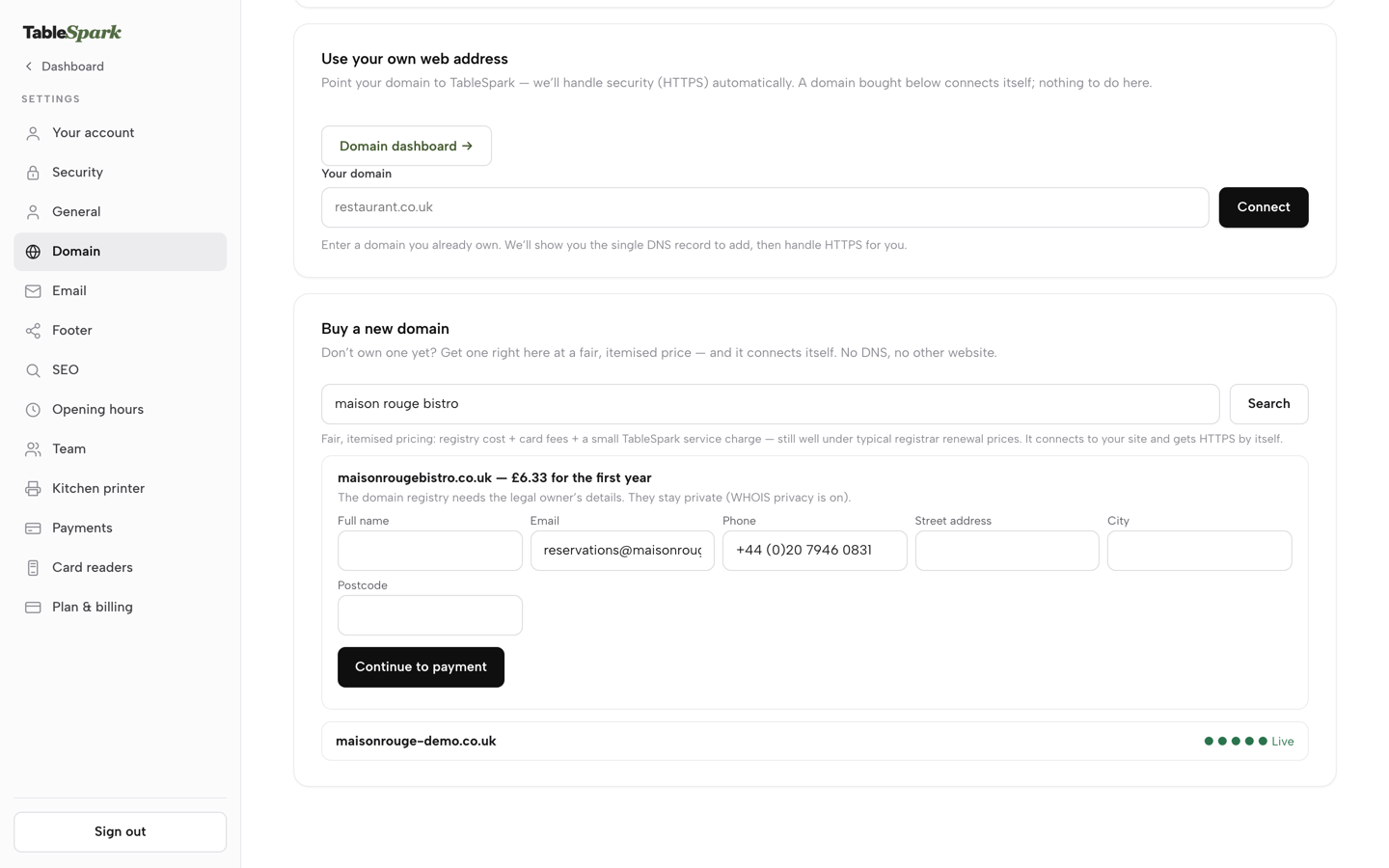This screenshot has width=1389, height=868.
Task: Click the SEO magnifier icon
Action: pos(33,370)
